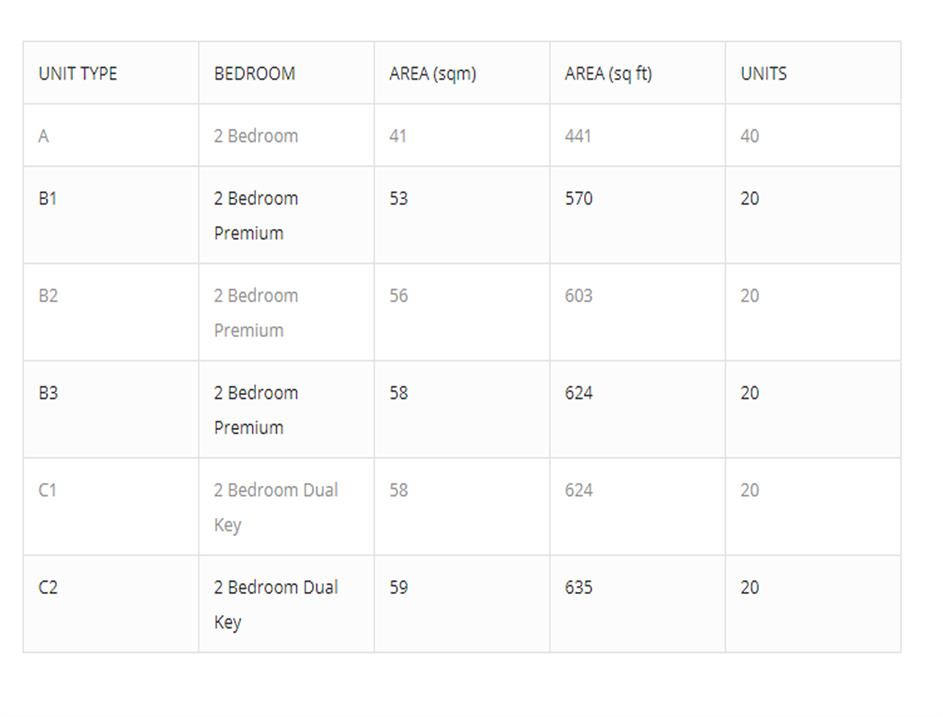
Task: Select the C1 unit type cell
Action: [48, 490]
